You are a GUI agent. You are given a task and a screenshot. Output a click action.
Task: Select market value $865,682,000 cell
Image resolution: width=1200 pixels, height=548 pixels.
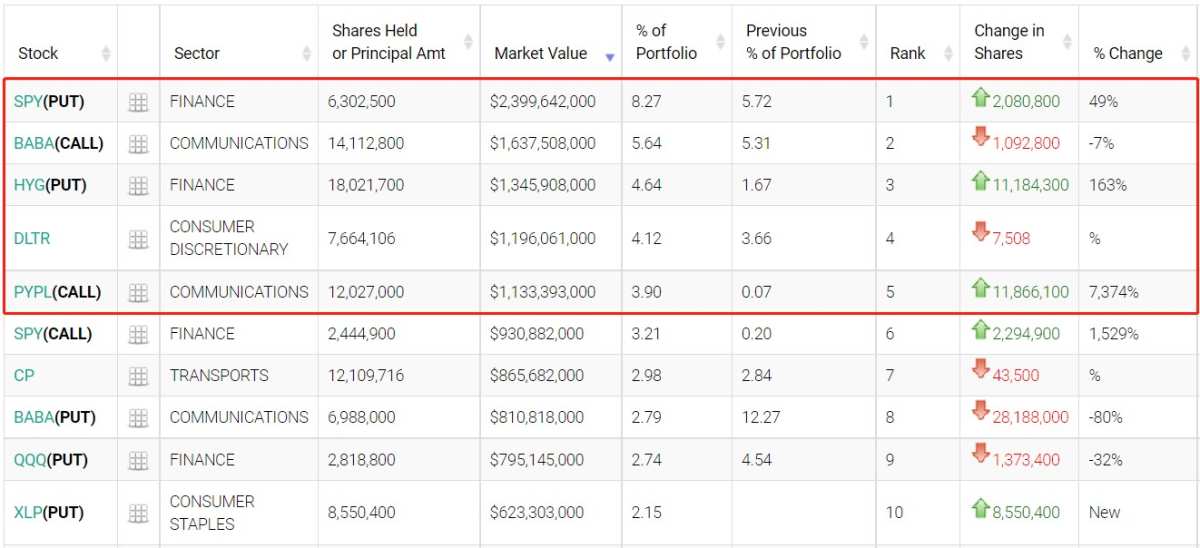coord(537,376)
